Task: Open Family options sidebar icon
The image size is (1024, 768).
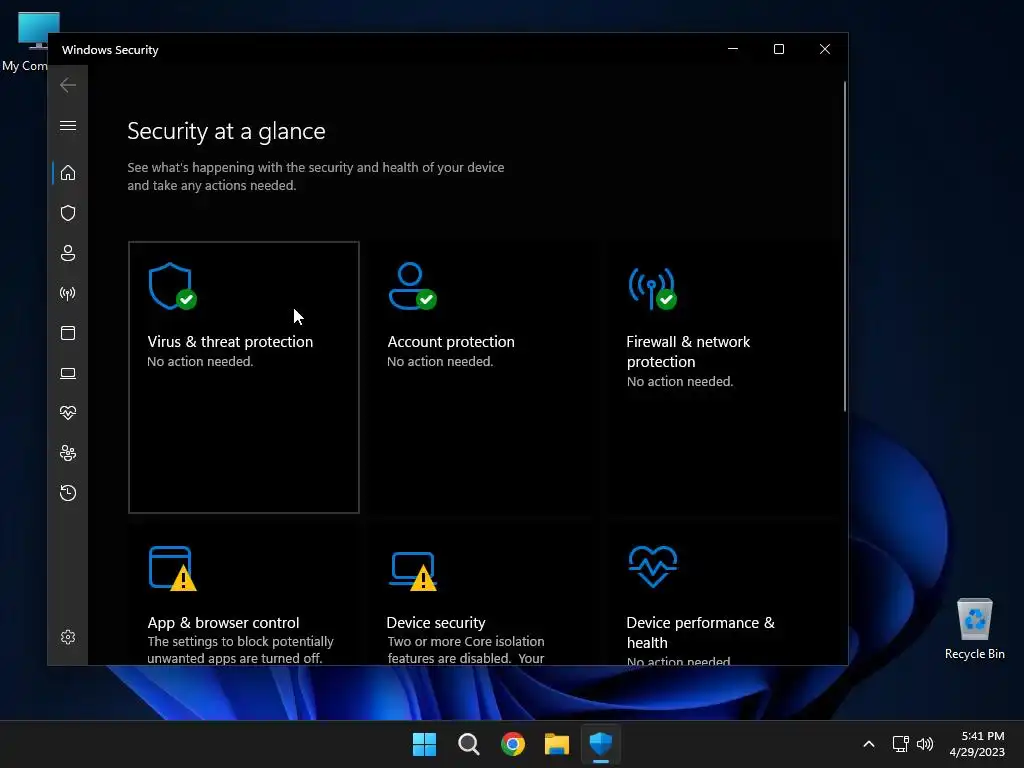Action: (x=68, y=453)
